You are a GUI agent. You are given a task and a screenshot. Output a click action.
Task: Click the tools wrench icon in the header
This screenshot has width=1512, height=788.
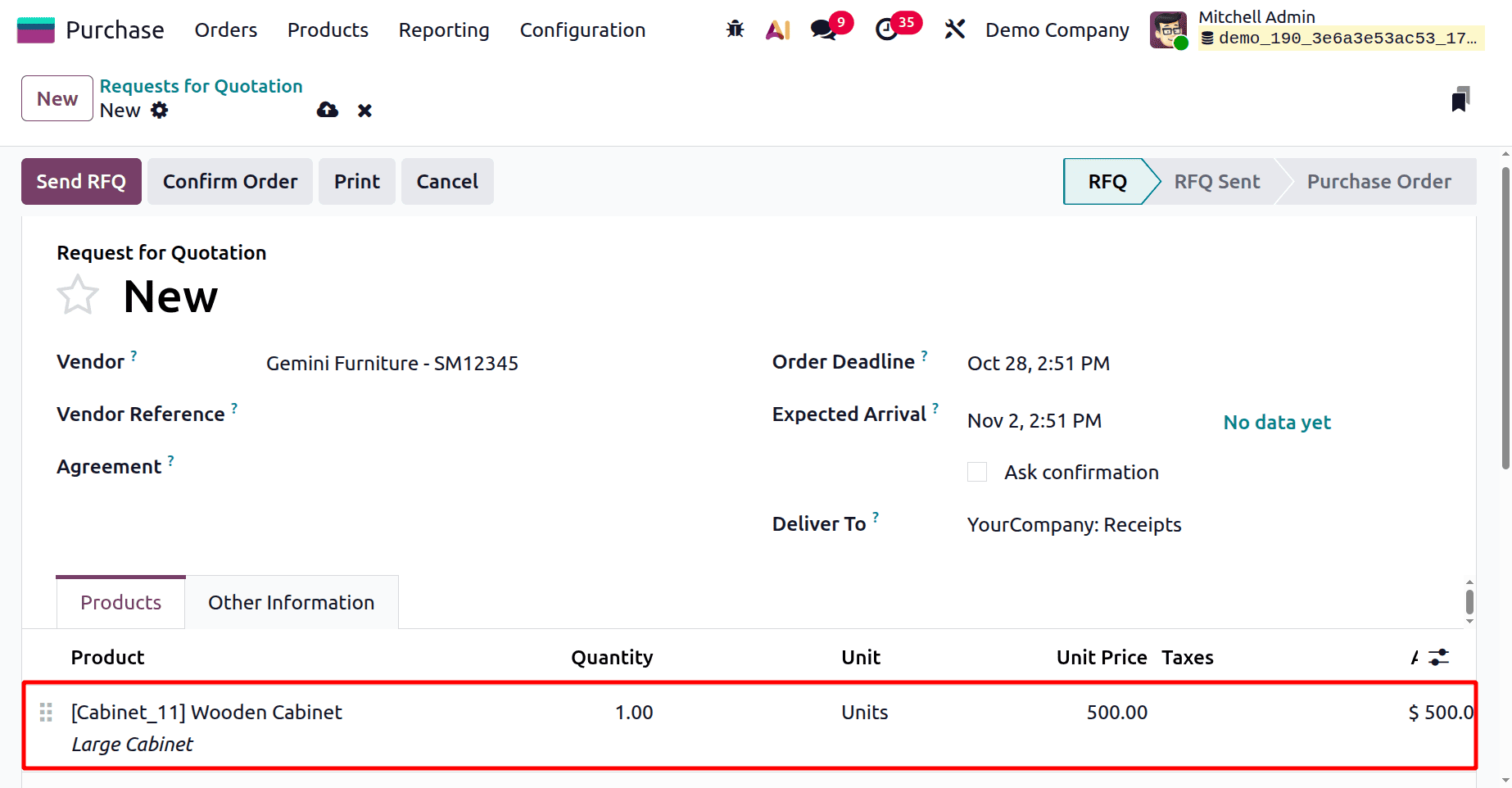click(x=954, y=29)
